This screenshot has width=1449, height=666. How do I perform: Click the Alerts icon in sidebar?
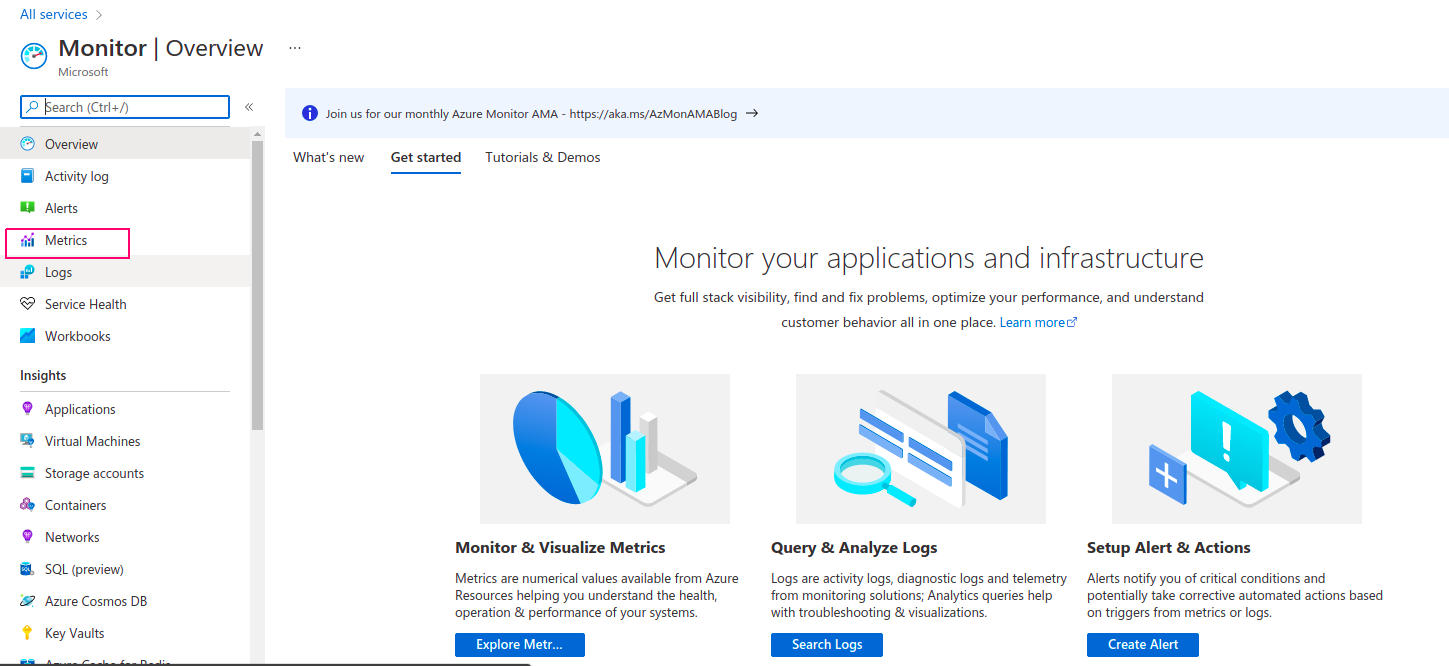tap(28, 208)
